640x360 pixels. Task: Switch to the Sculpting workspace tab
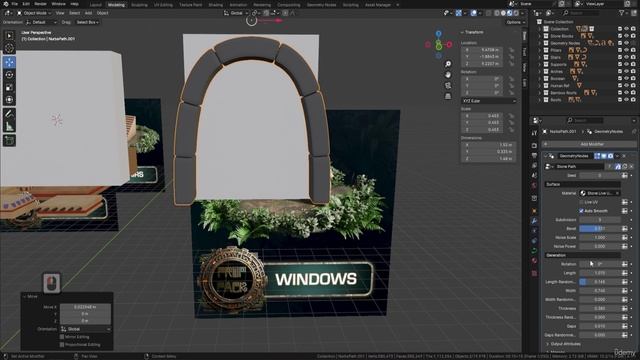(x=139, y=5)
